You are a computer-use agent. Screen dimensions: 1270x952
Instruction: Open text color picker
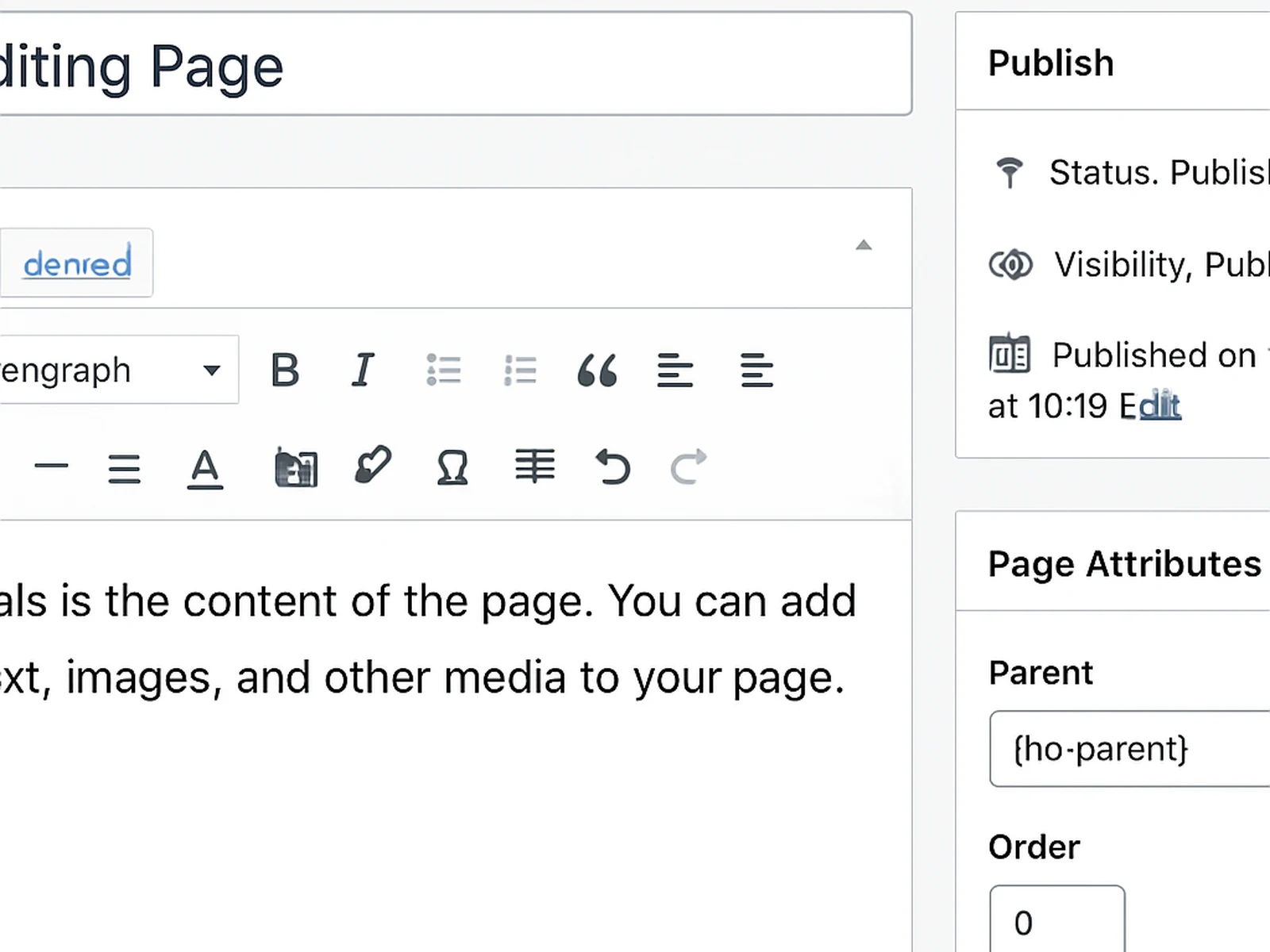point(205,468)
